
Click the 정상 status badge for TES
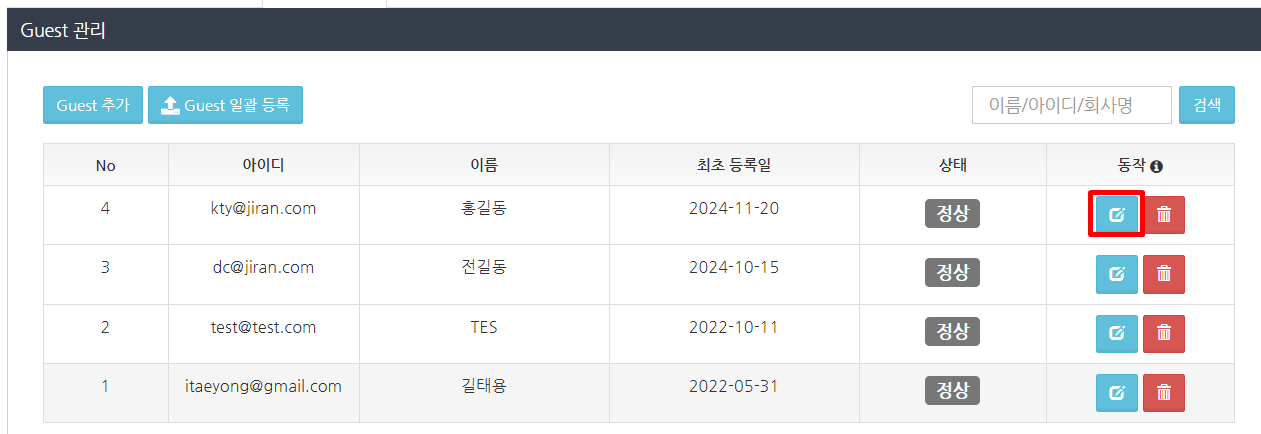tap(952, 332)
